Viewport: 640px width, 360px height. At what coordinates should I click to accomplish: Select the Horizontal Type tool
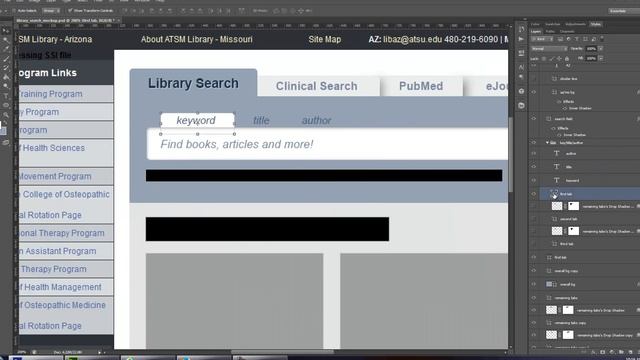point(5,96)
